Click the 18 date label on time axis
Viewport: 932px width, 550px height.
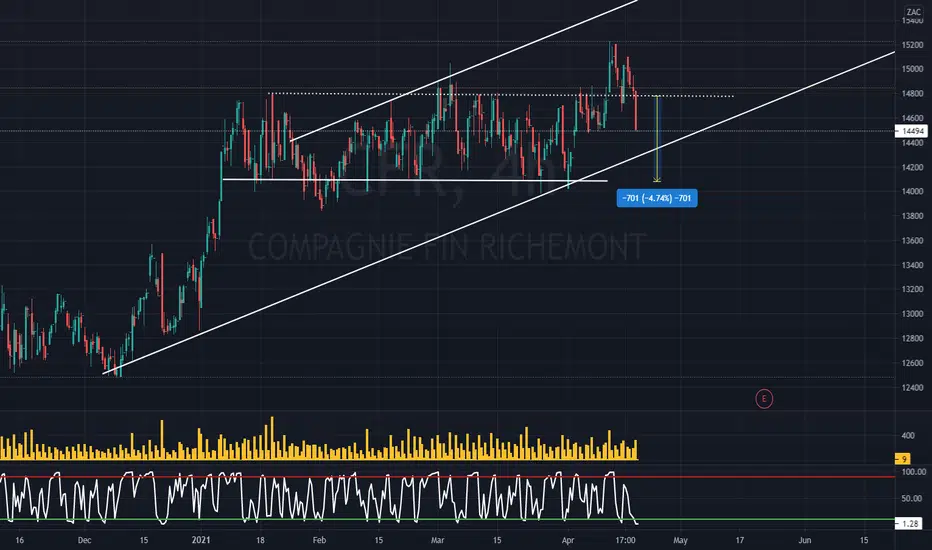pyautogui.click(x=260, y=540)
